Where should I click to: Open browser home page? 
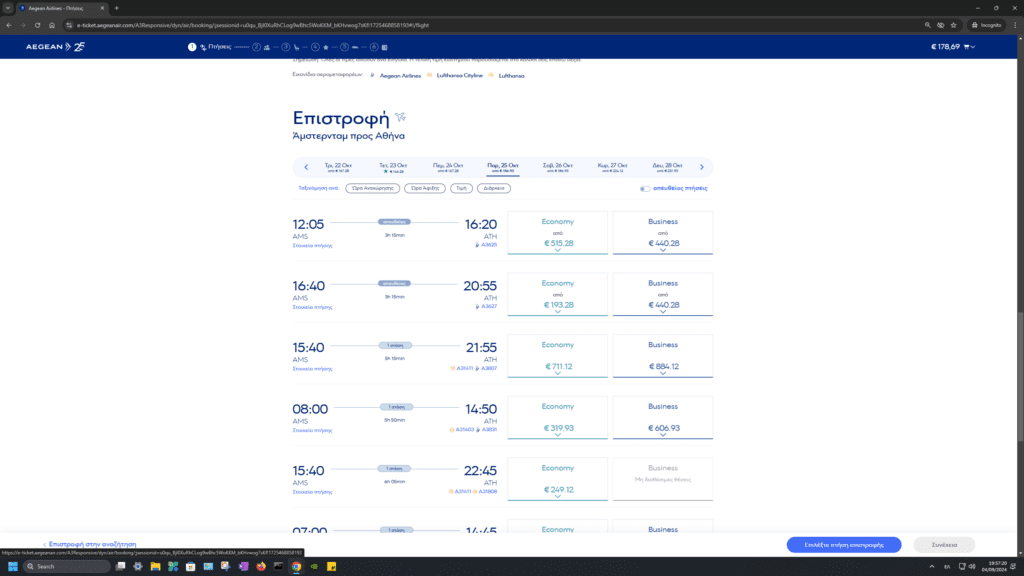click(52, 25)
